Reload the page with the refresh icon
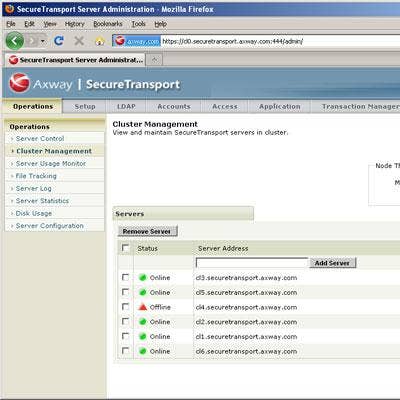 pyautogui.click(x=59, y=41)
